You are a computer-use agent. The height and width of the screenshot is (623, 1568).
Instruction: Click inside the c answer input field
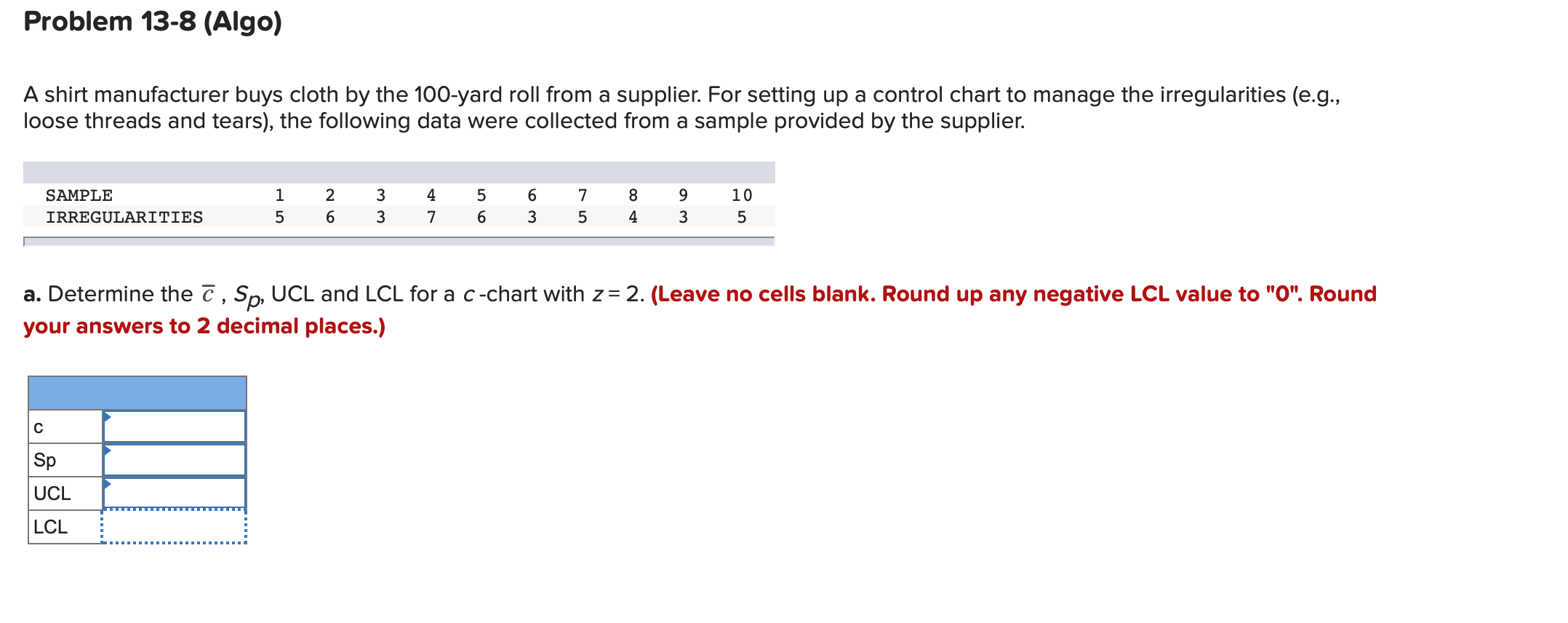(175, 427)
